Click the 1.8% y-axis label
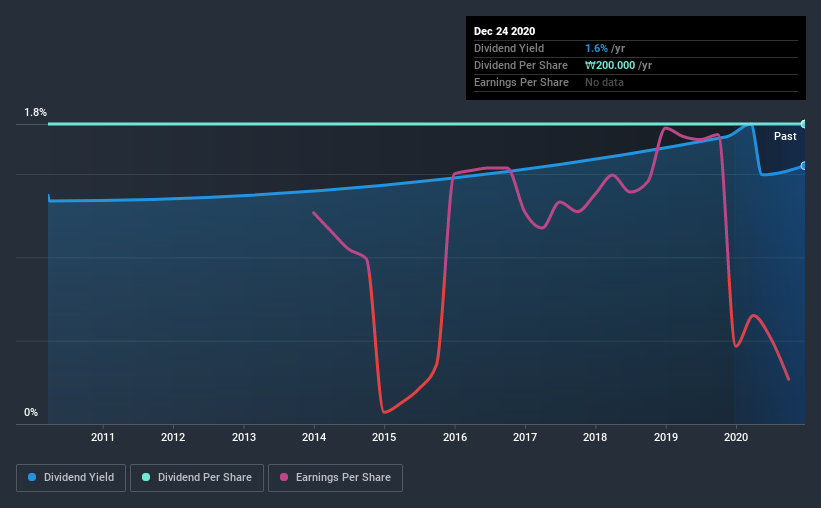Viewport: 821px width, 508px height. click(x=35, y=113)
